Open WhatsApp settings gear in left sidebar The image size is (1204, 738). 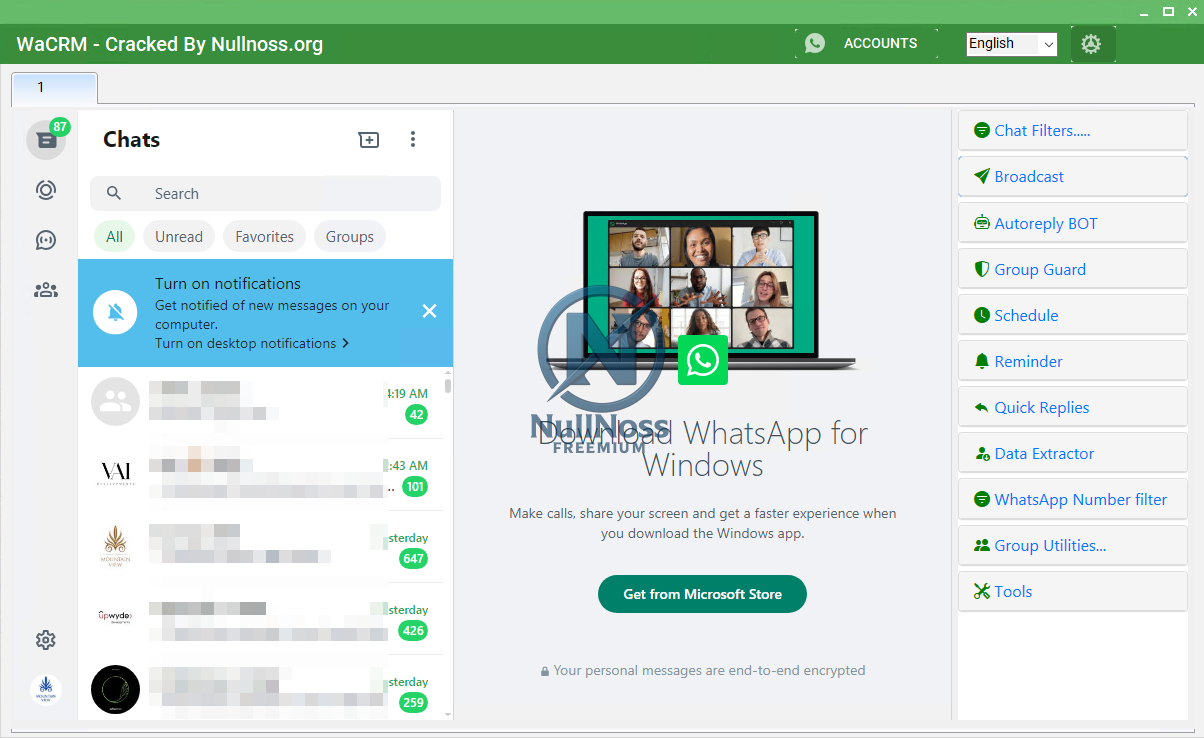pyautogui.click(x=46, y=640)
